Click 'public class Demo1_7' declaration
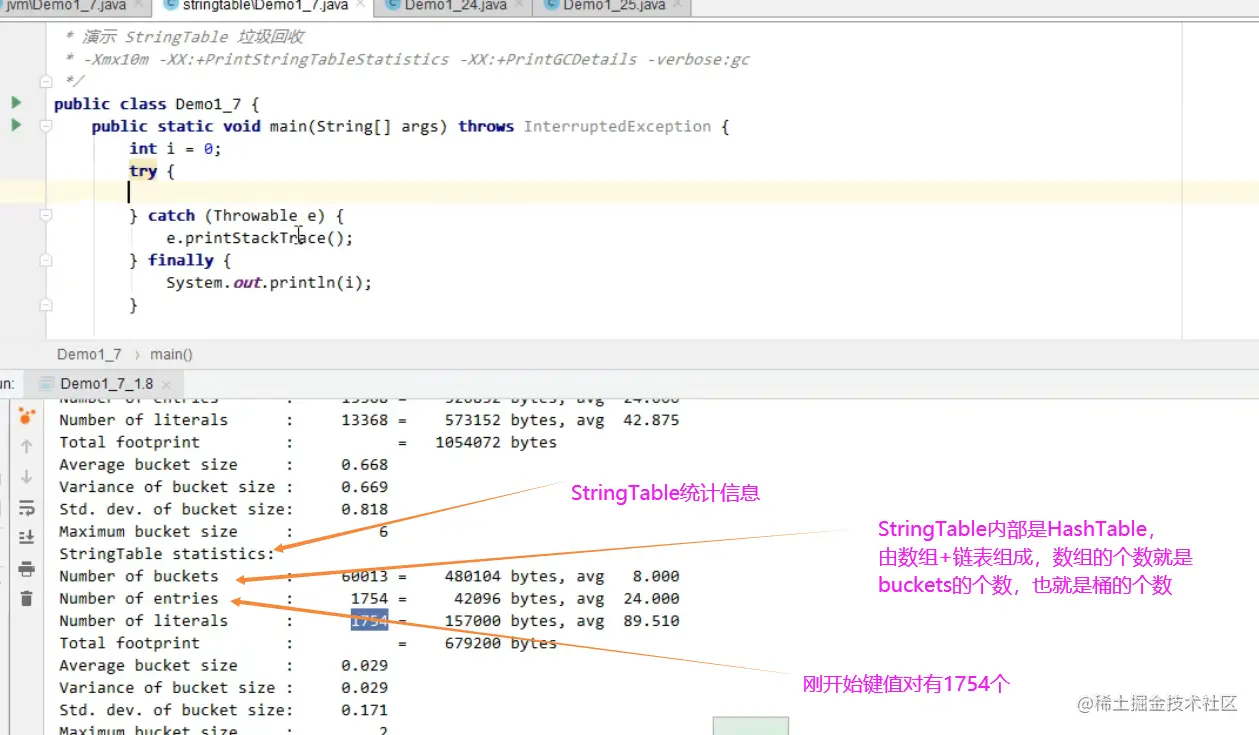Screen dimensions: 1259x735 pos(157,104)
